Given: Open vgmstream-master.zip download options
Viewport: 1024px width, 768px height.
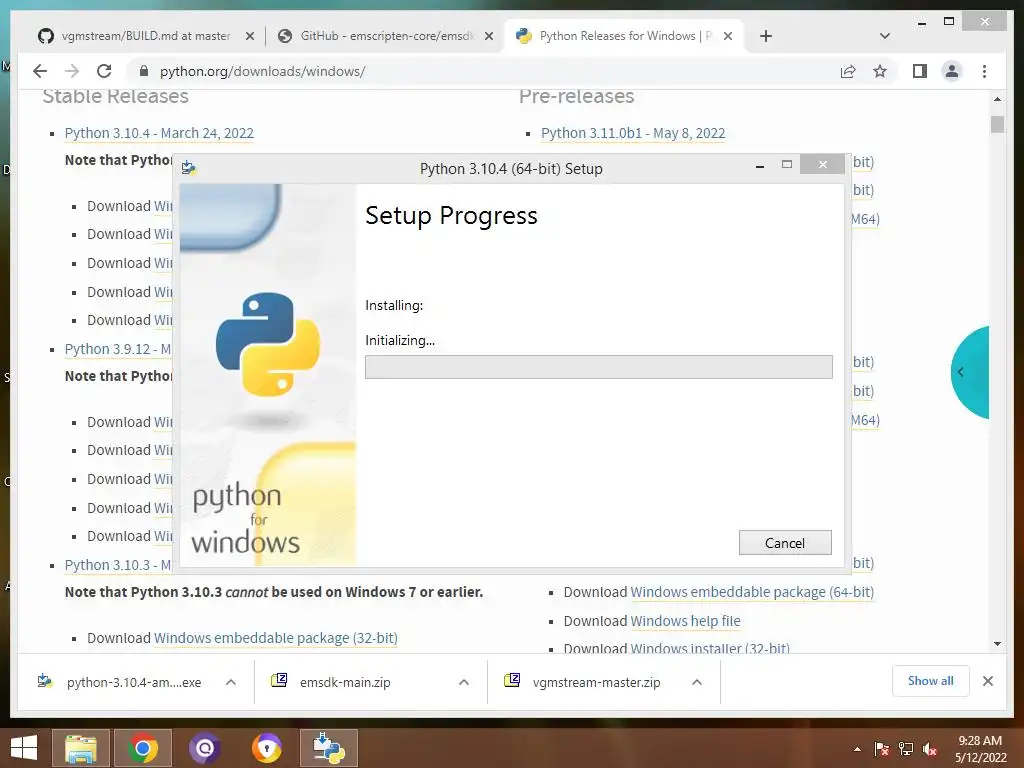Looking at the screenshot, I should tap(697, 682).
